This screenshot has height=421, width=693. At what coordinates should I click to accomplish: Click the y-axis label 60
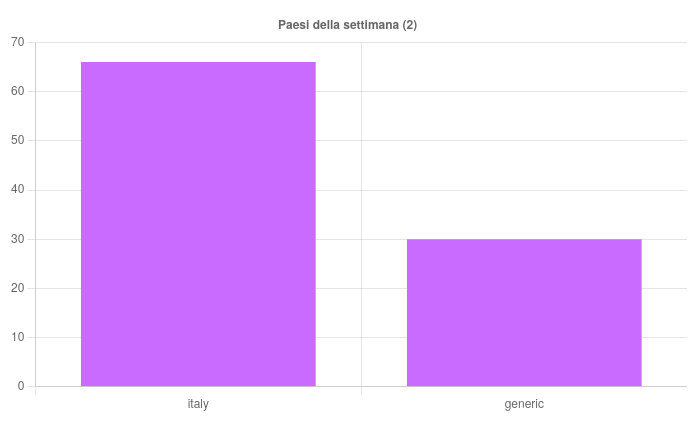point(17,91)
